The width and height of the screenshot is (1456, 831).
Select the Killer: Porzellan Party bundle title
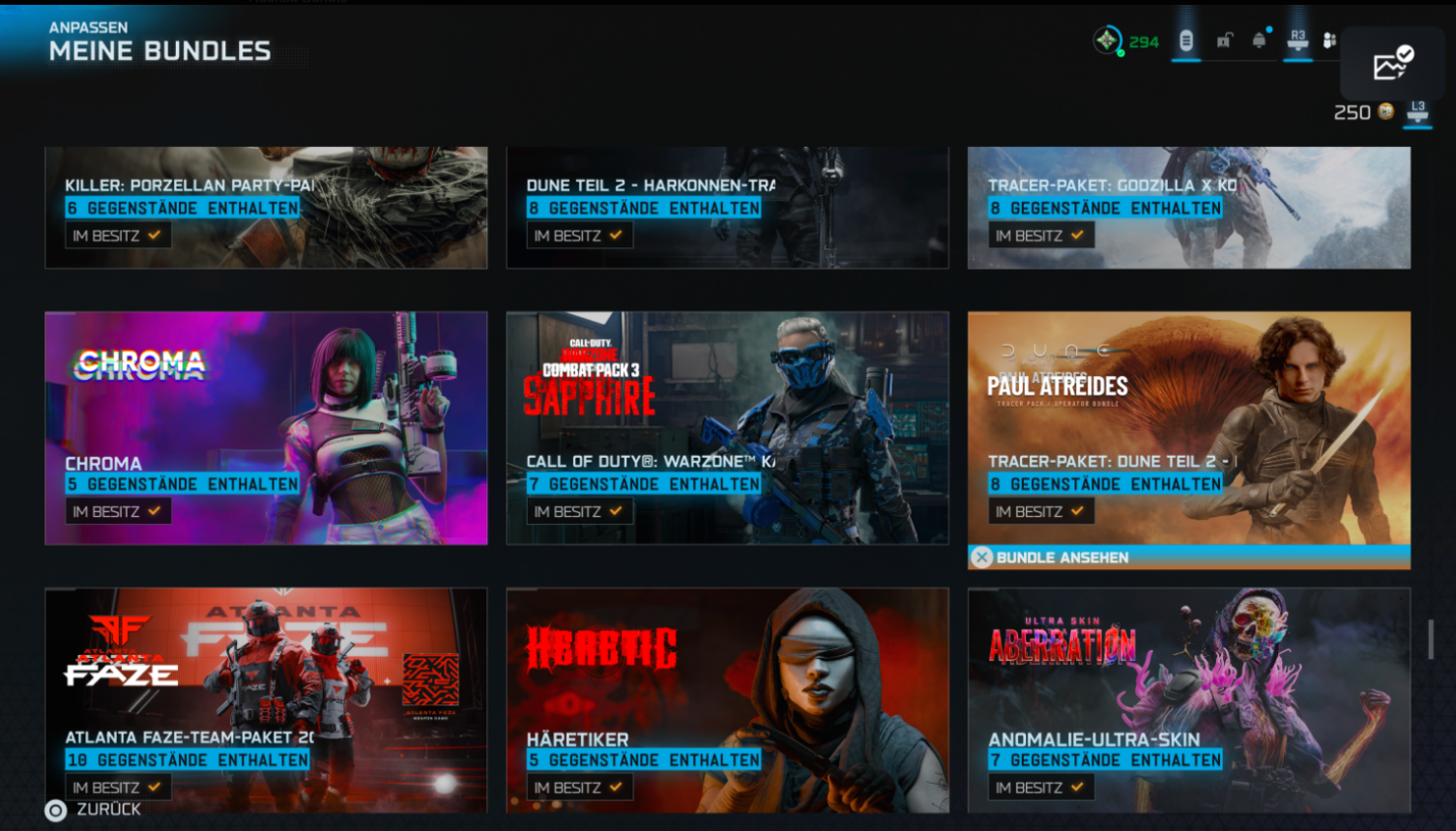point(189,186)
